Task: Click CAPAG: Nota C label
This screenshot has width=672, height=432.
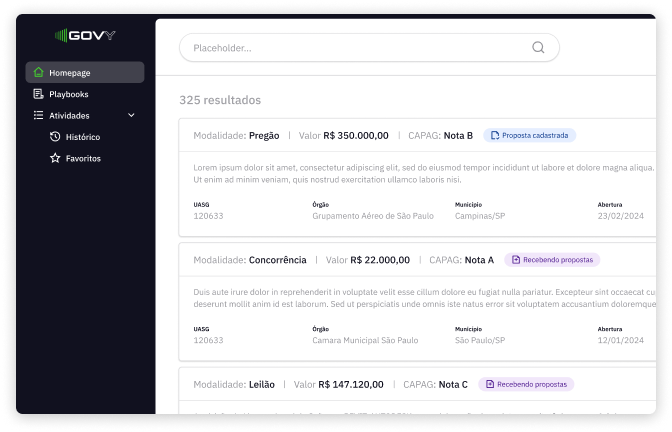Action: pos(435,384)
